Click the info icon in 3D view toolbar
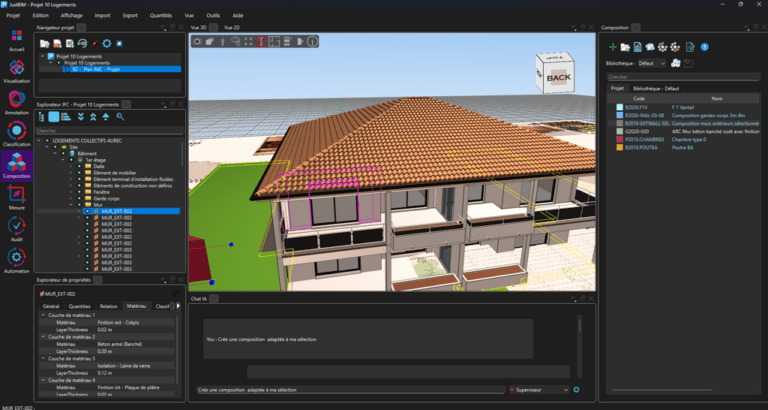Image resolution: width=768 pixels, height=410 pixels. [x=311, y=42]
